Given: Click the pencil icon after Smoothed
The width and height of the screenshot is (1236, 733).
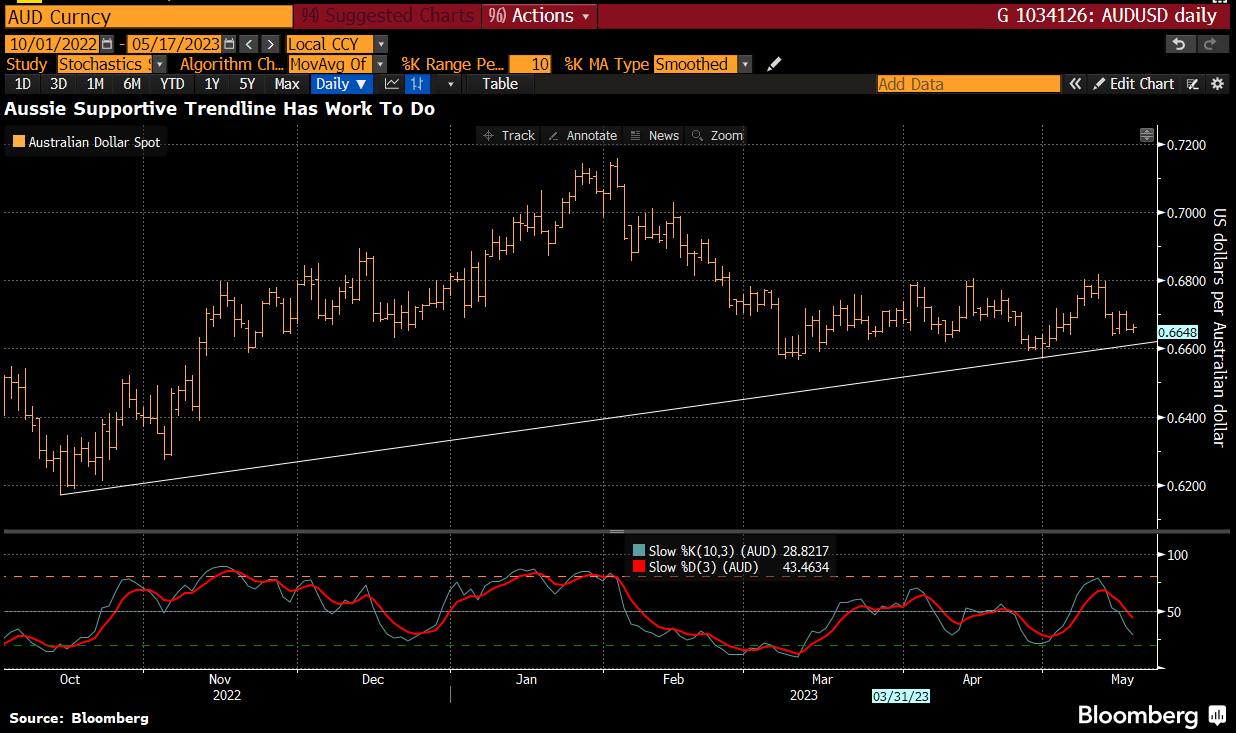Looking at the screenshot, I should [774, 64].
